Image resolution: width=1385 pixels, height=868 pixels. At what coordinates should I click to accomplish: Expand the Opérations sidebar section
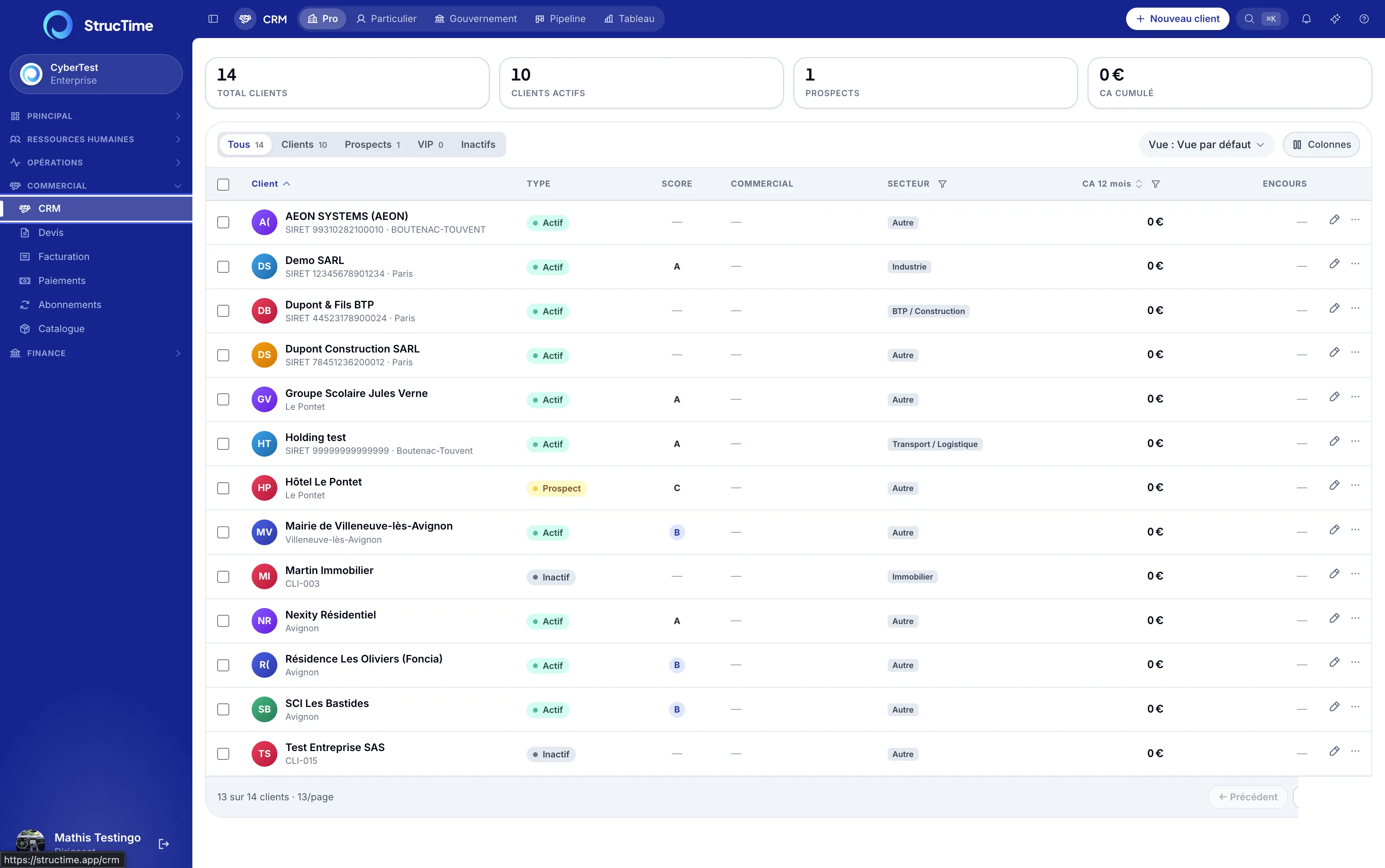point(96,163)
